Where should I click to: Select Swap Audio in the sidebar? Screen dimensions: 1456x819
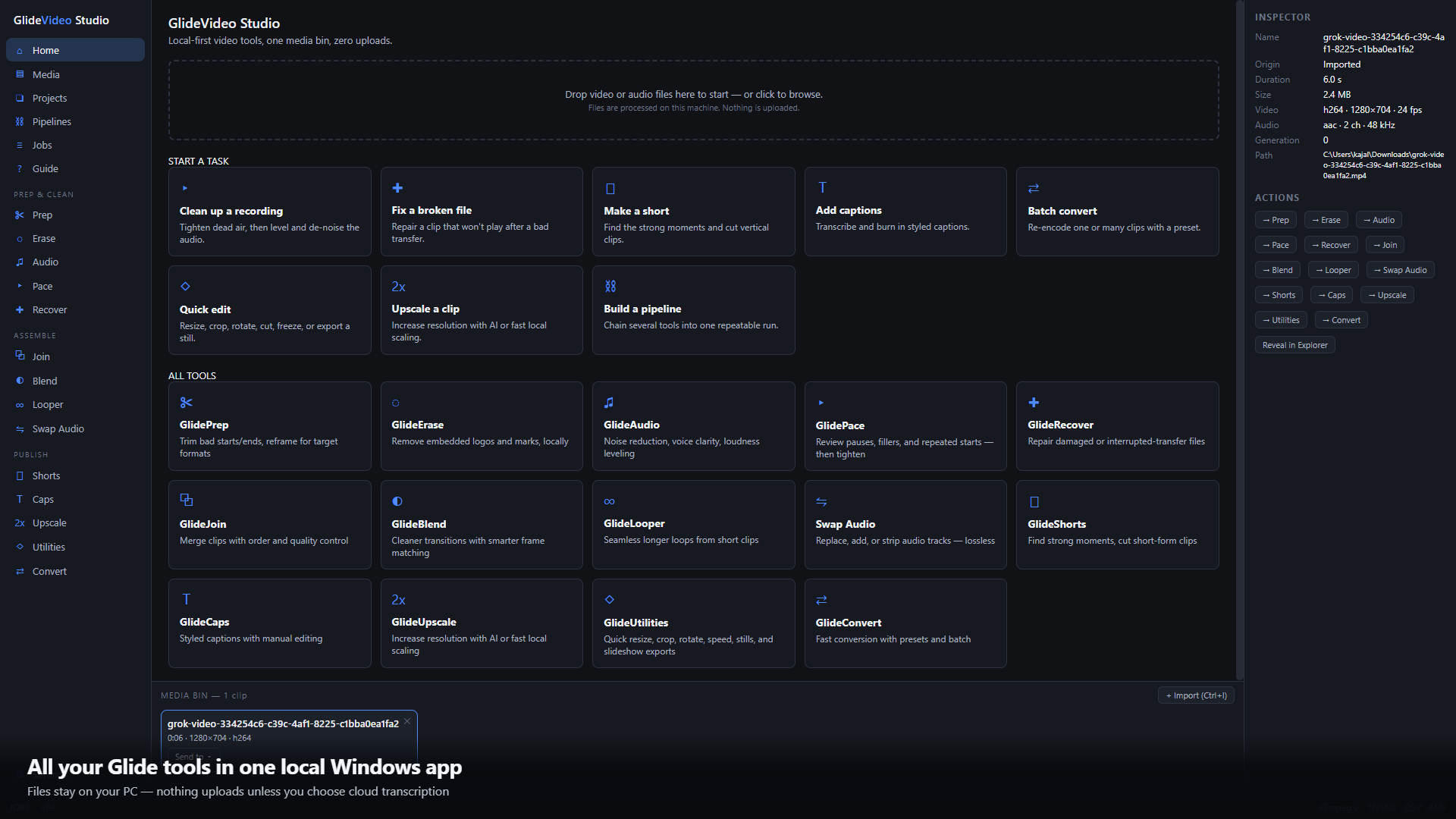(x=75, y=429)
